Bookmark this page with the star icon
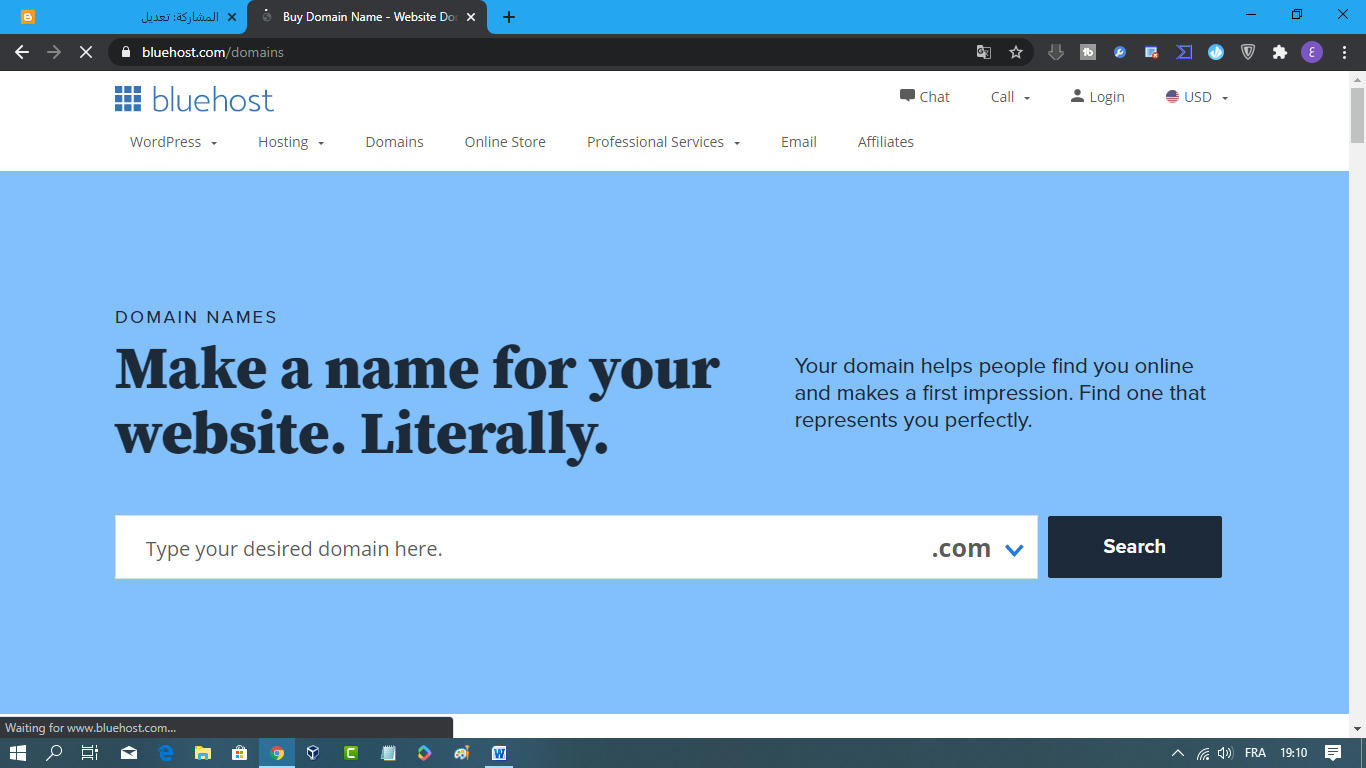1366x768 pixels. [x=1016, y=52]
